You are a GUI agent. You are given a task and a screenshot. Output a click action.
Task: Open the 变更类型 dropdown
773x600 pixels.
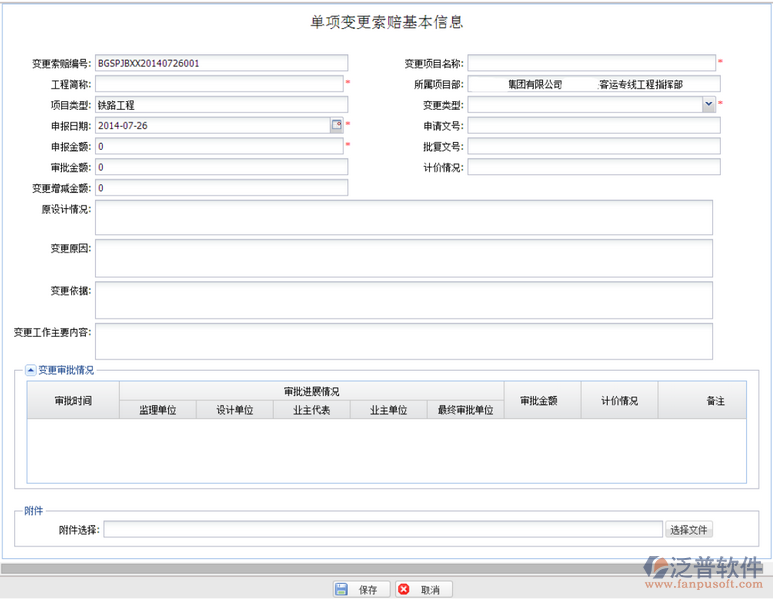pyautogui.click(x=709, y=104)
